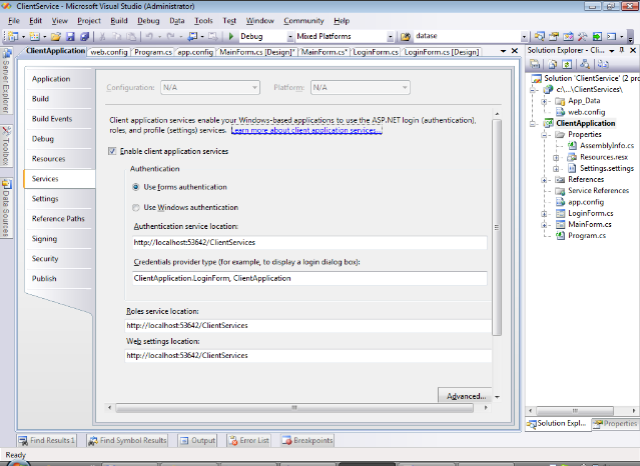Expand the App_Data folder node
The width and height of the screenshot is (640, 466).
(544, 101)
